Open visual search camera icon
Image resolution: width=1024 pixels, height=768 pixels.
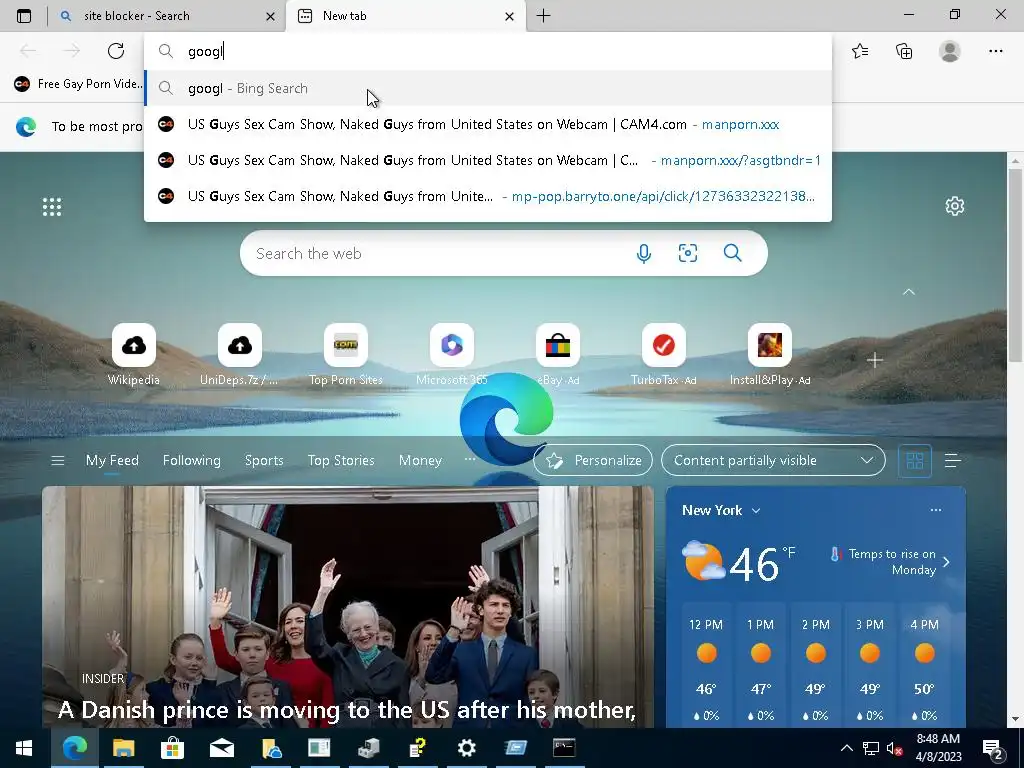[688, 253]
